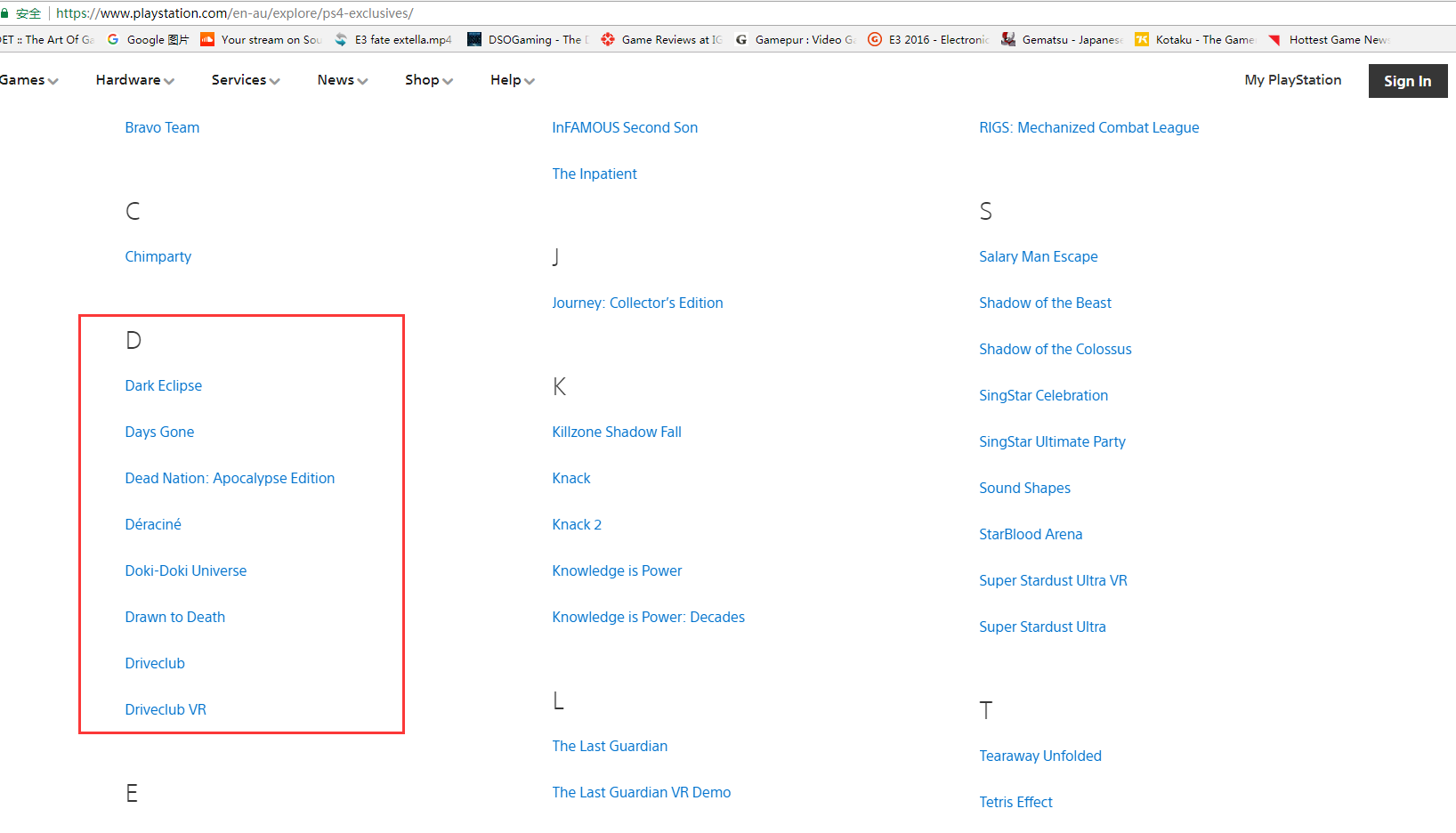Open the Google 图片 bookmark

click(x=148, y=39)
